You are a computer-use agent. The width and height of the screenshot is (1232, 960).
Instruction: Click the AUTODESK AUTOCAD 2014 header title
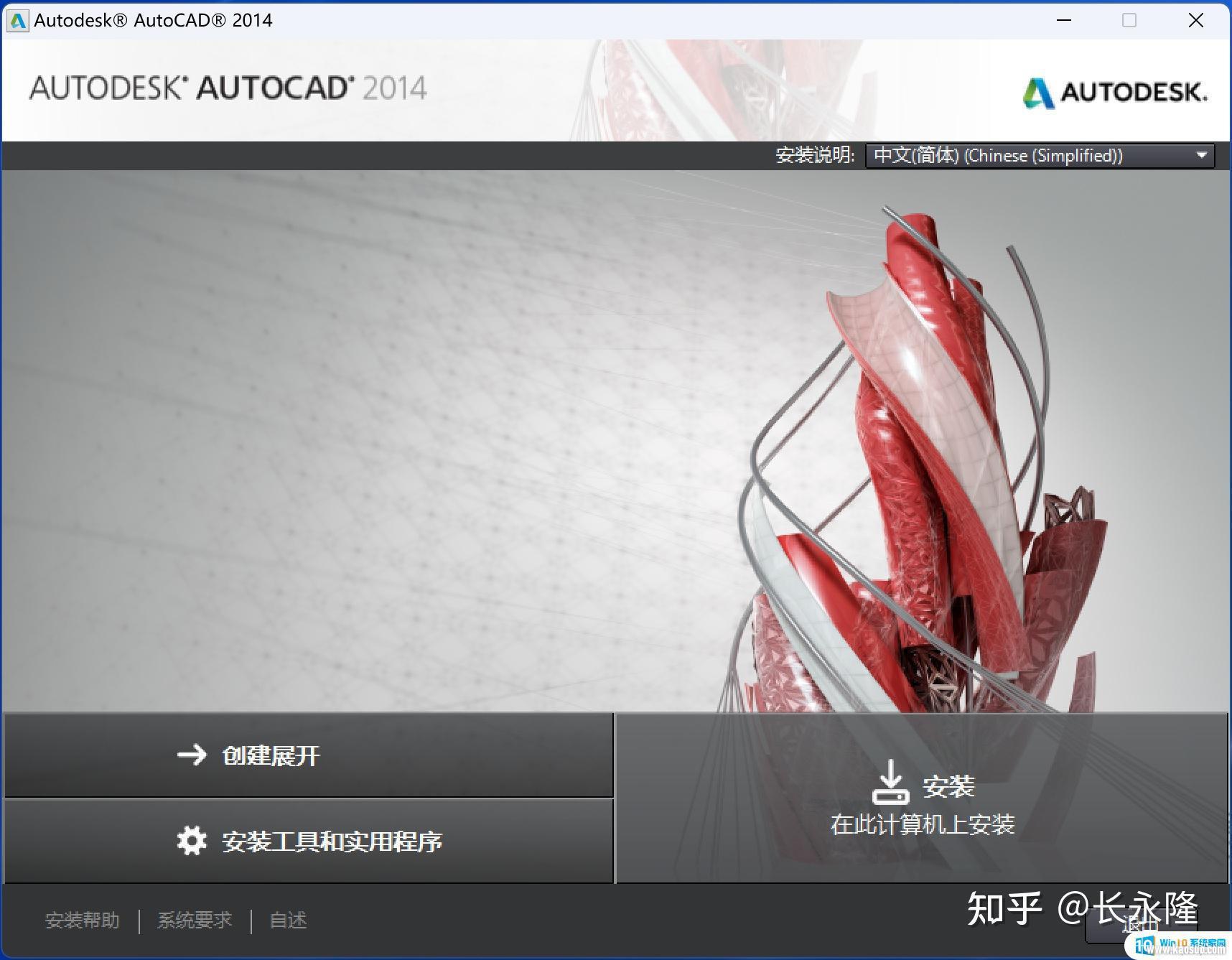(x=228, y=88)
